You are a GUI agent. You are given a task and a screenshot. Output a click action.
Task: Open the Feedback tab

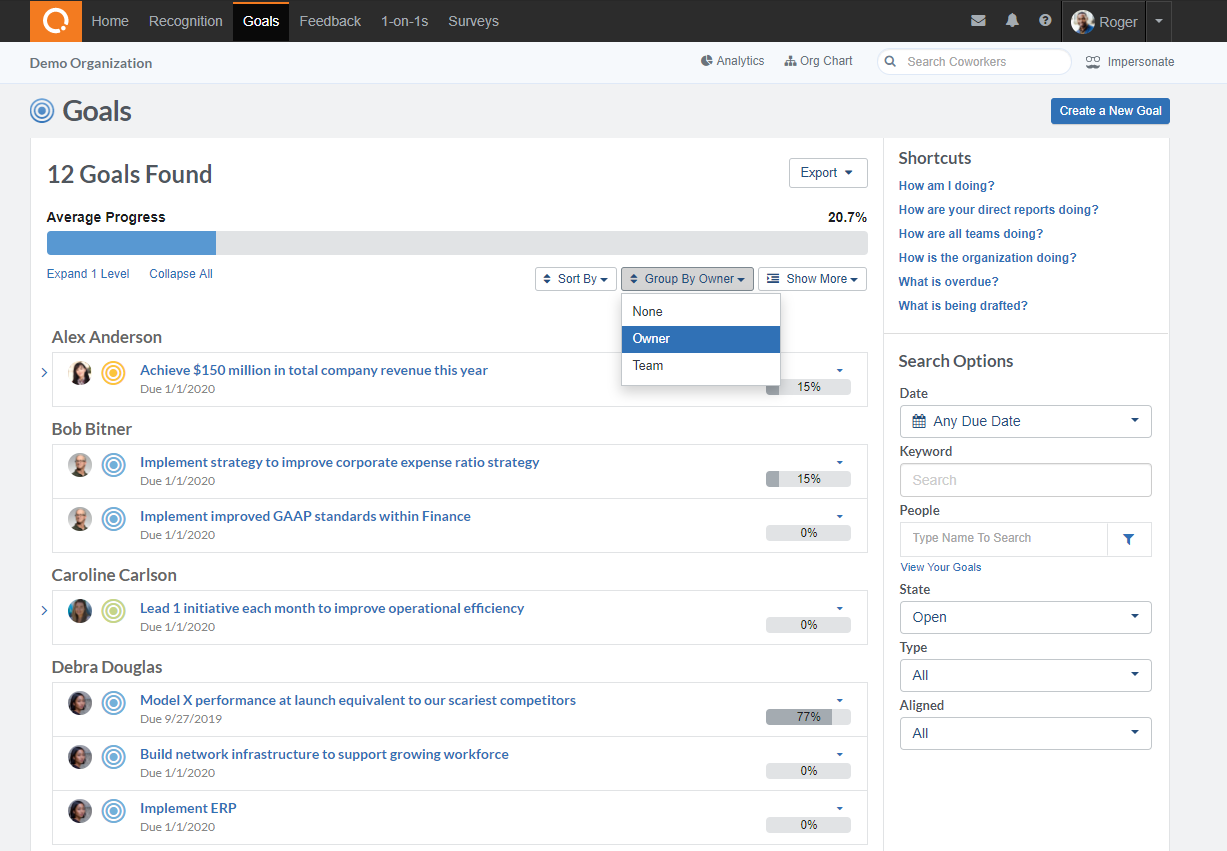[330, 21]
